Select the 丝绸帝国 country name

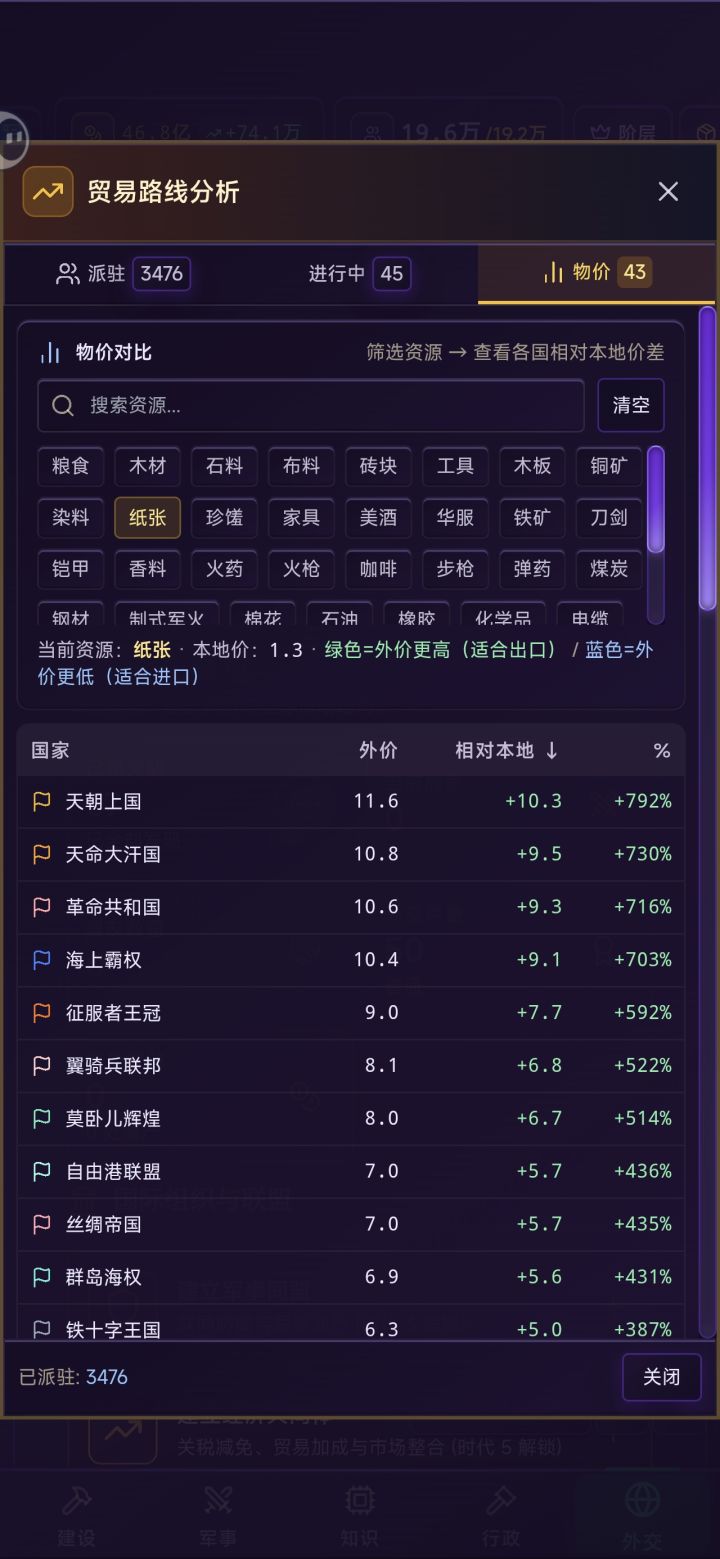coord(104,1224)
